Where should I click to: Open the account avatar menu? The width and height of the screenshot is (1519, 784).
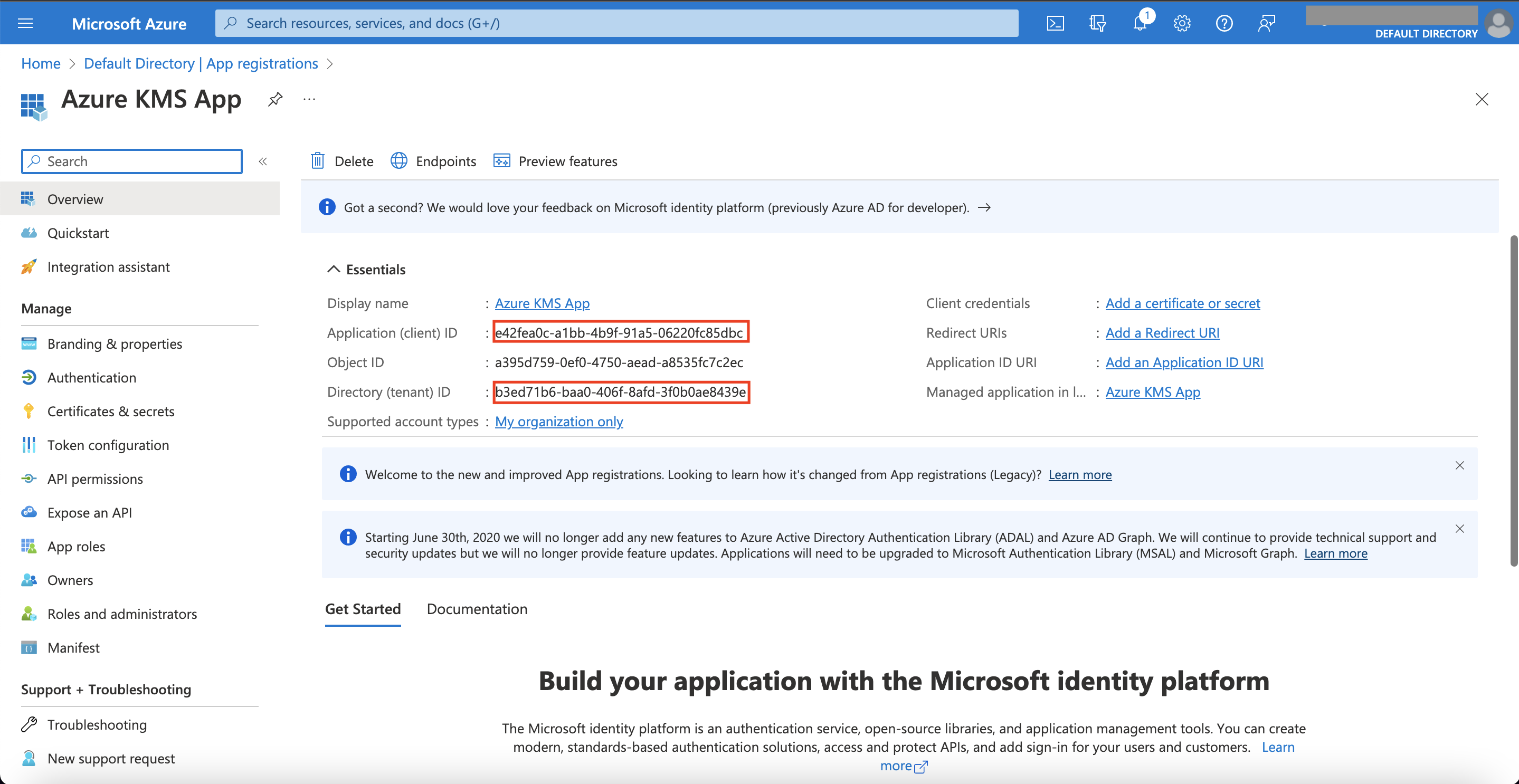pyautogui.click(x=1498, y=24)
